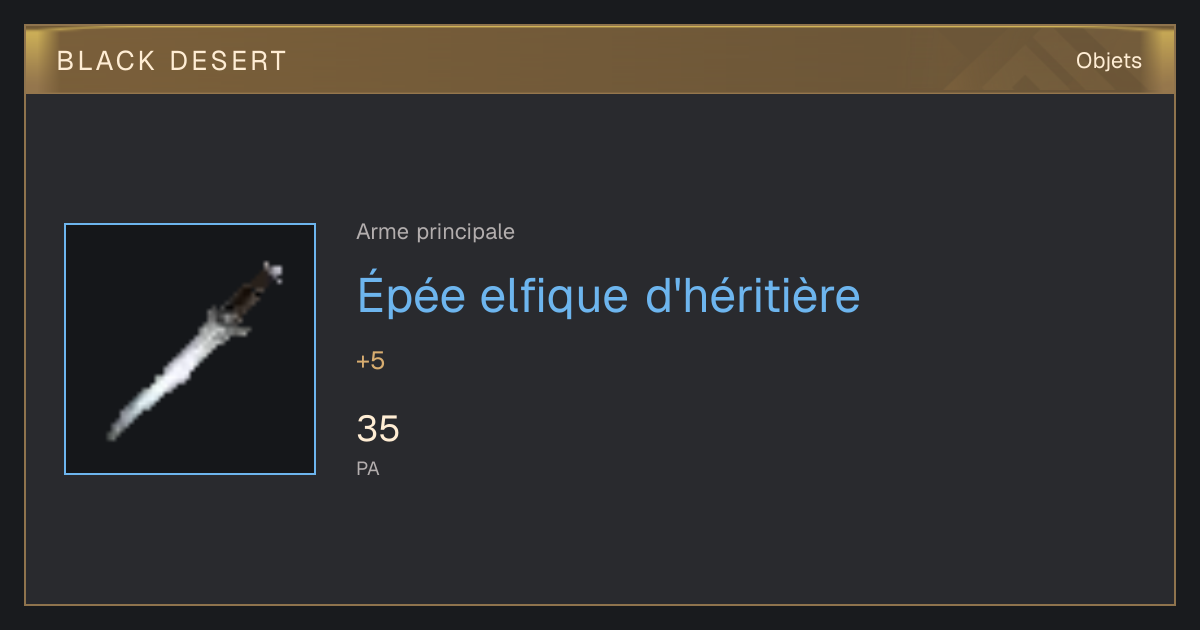Click the "PA" stat label

click(x=368, y=468)
